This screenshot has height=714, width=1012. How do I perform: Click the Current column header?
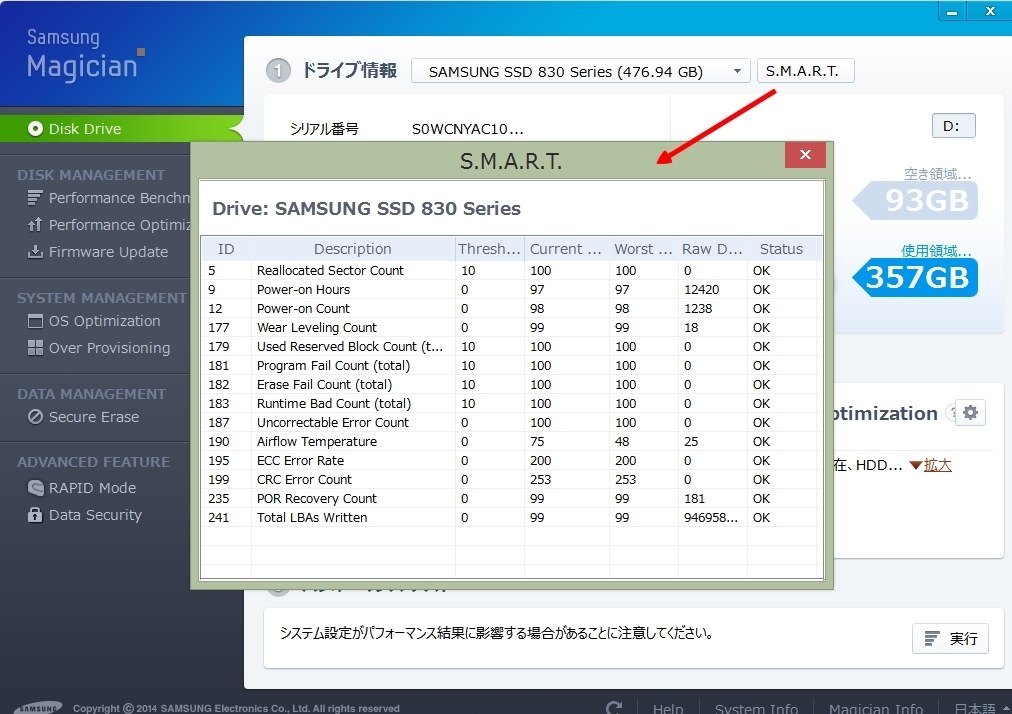click(x=566, y=249)
